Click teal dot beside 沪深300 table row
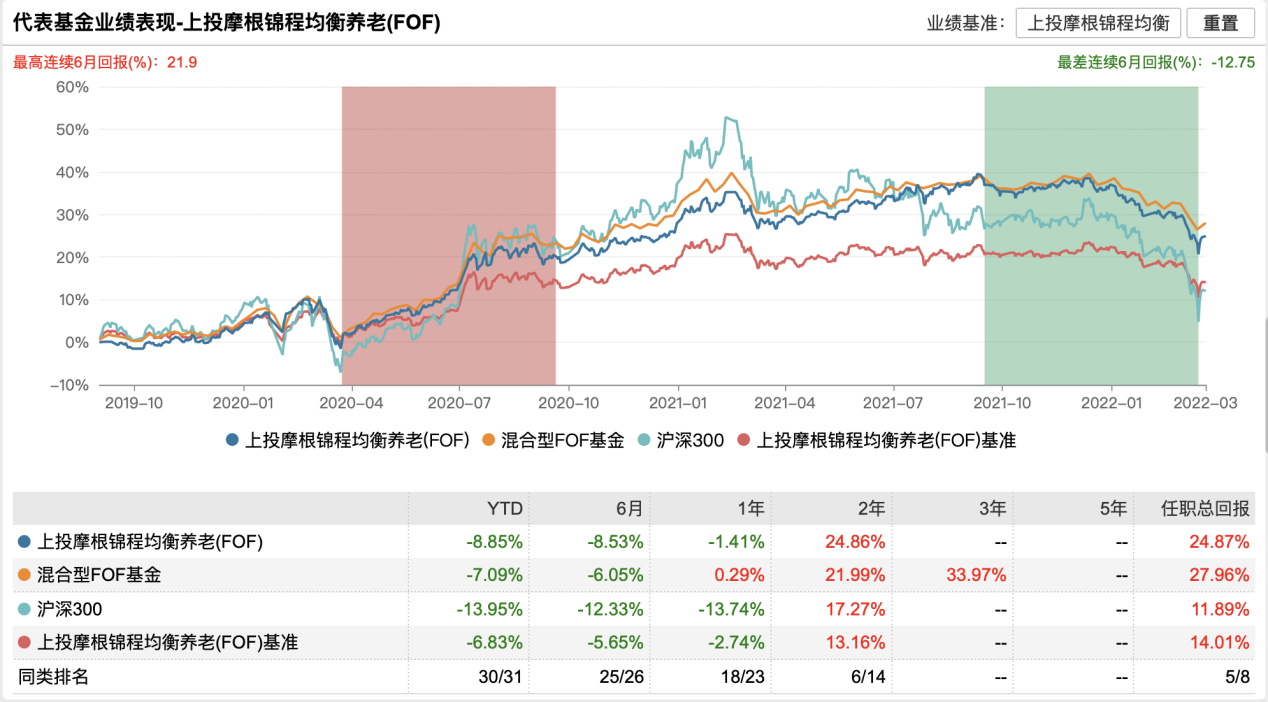The width and height of the screenshot is (1268, 702). point(24,609)
